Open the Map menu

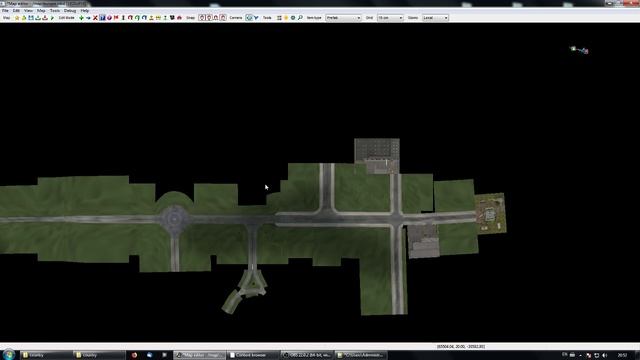[x=41, y=11]
